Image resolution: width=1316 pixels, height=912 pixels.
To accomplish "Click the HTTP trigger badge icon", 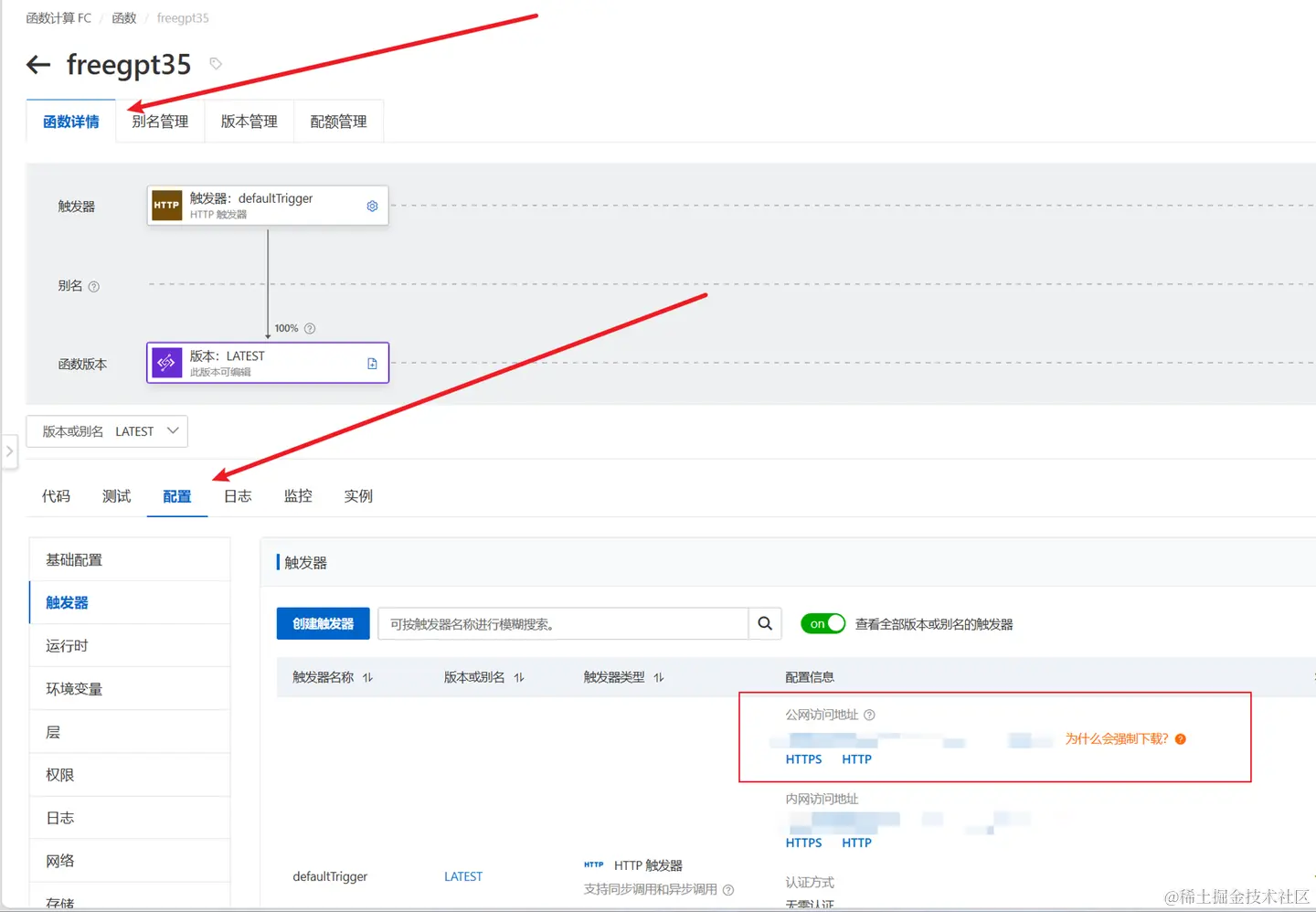I will tap(166, 206).
